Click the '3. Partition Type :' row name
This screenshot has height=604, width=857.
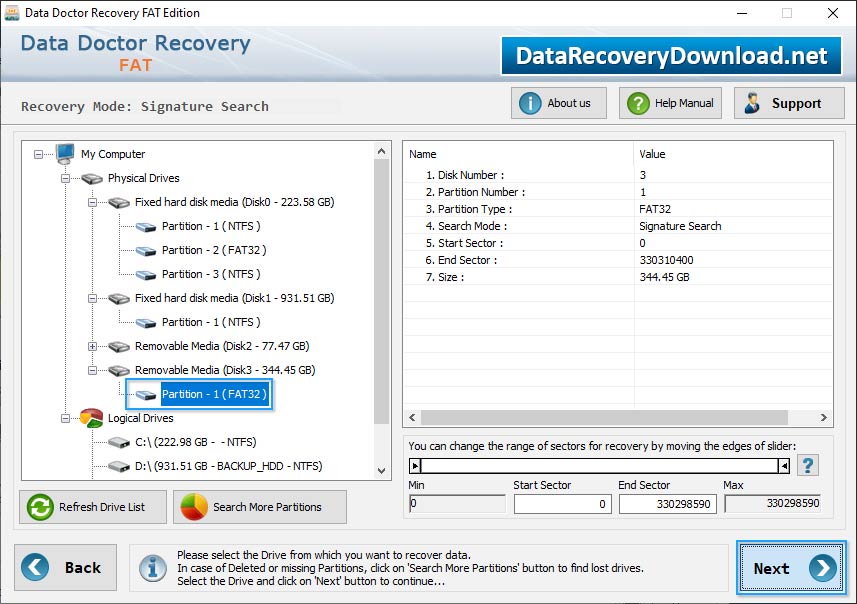click(x=469, y=209)
